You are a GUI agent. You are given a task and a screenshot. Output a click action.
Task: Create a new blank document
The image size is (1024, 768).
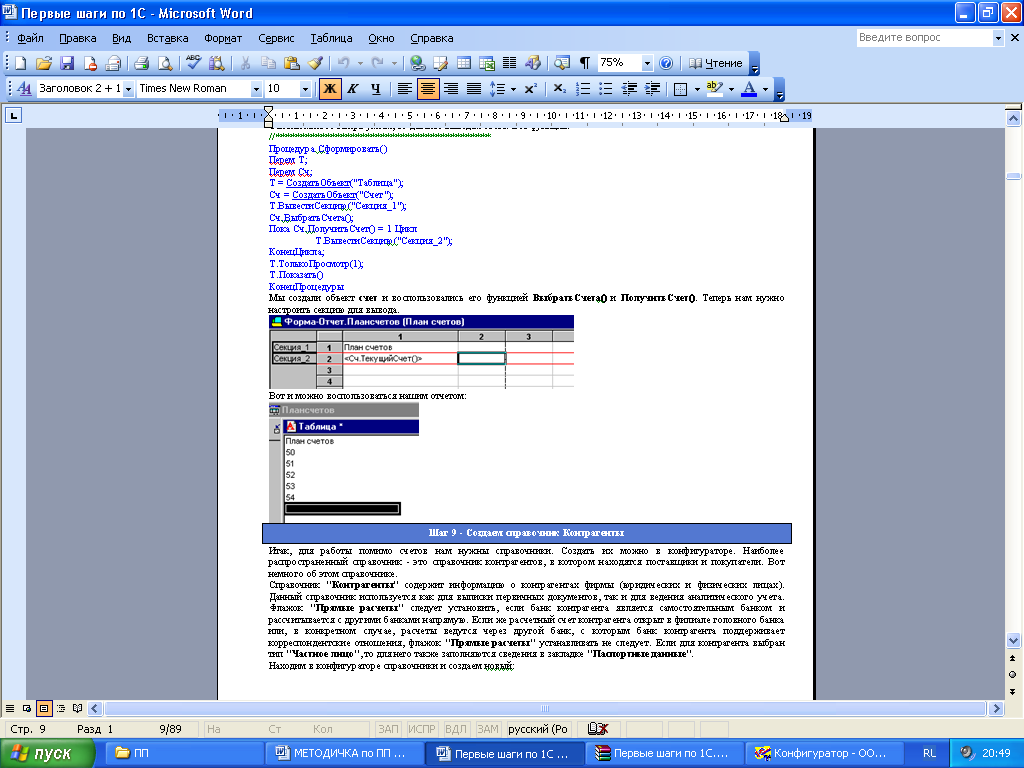(x=20, y=63)
